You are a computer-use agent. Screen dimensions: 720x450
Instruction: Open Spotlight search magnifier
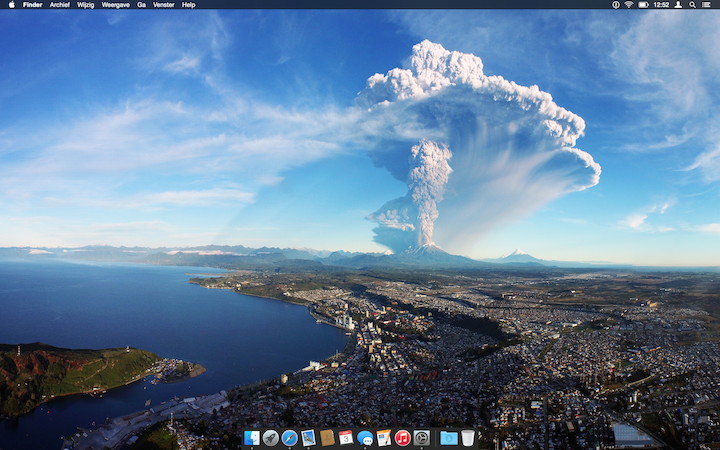pos(692,5)
